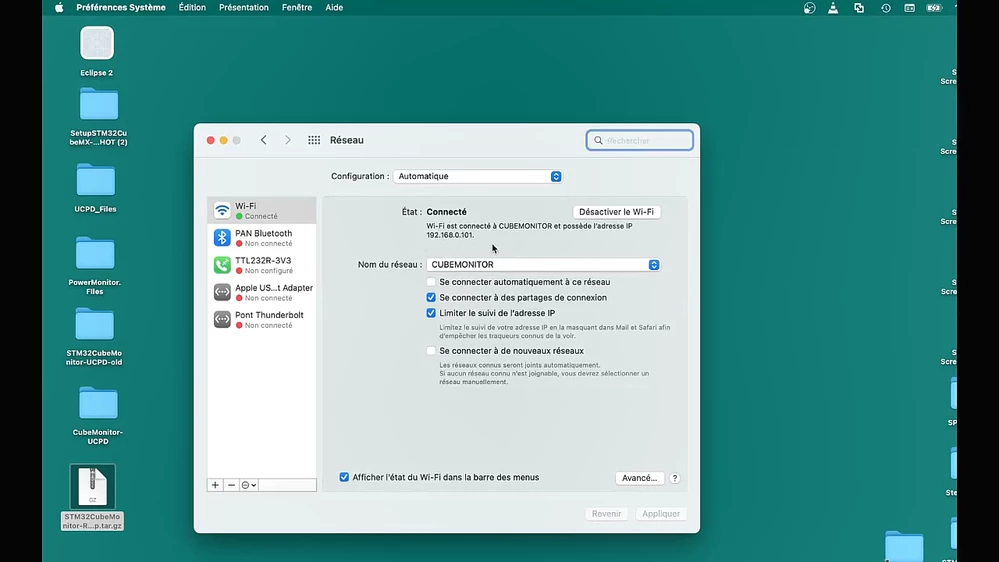Viewport: 999px width, 562px height.
Task: Select the PAN Bluetooth icon
Action: [222, 238]
